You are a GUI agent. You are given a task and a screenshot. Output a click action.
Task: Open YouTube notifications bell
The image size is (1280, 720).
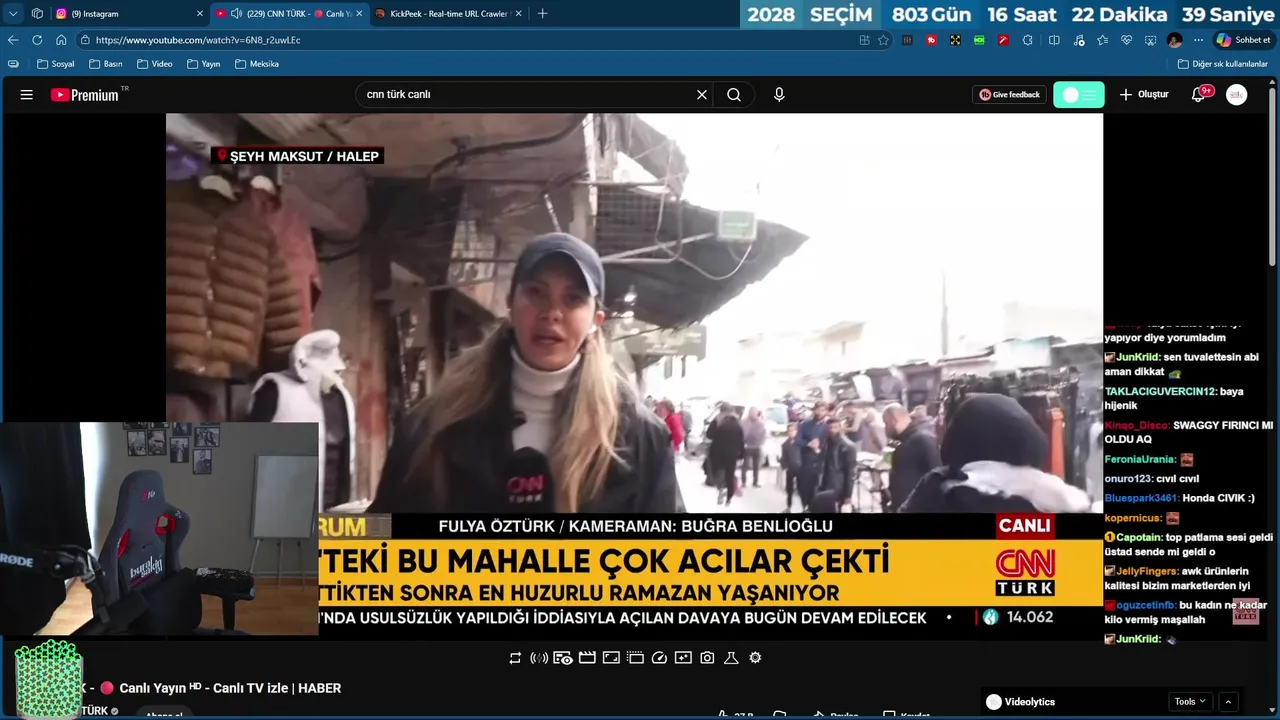(x=1199, y=95)
